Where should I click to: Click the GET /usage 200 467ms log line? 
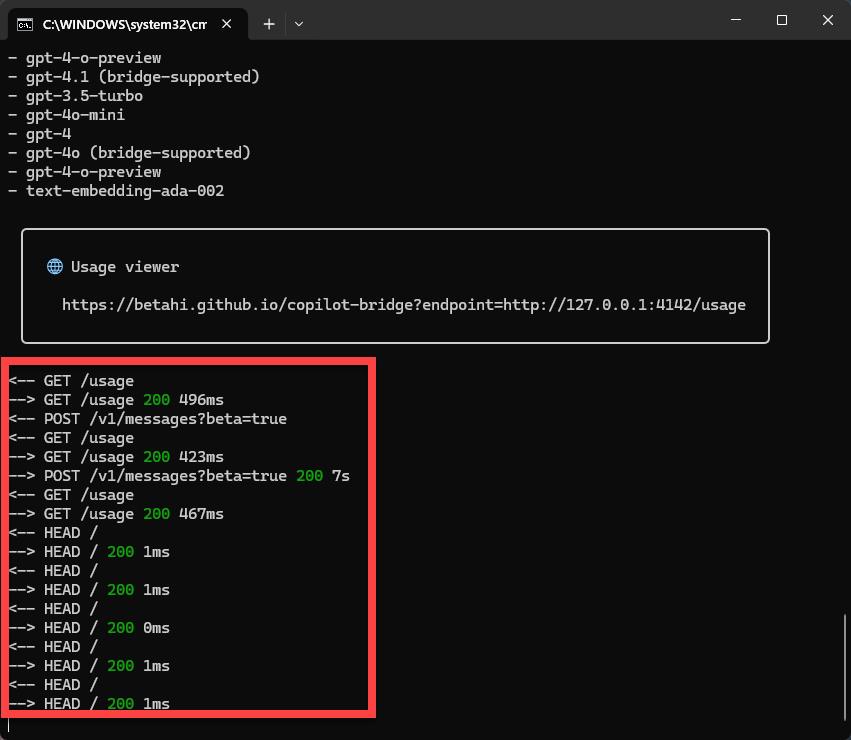click(116, 514)
